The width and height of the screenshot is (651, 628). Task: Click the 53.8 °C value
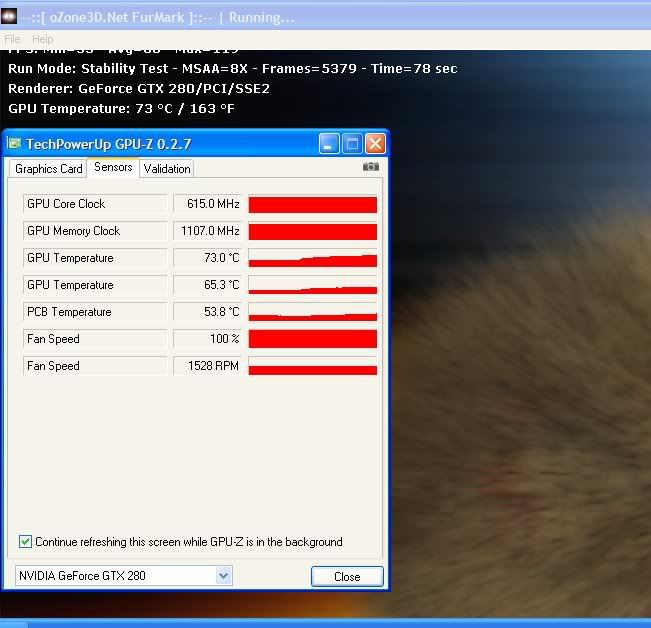pyautogui.click(x=208, y=312)
